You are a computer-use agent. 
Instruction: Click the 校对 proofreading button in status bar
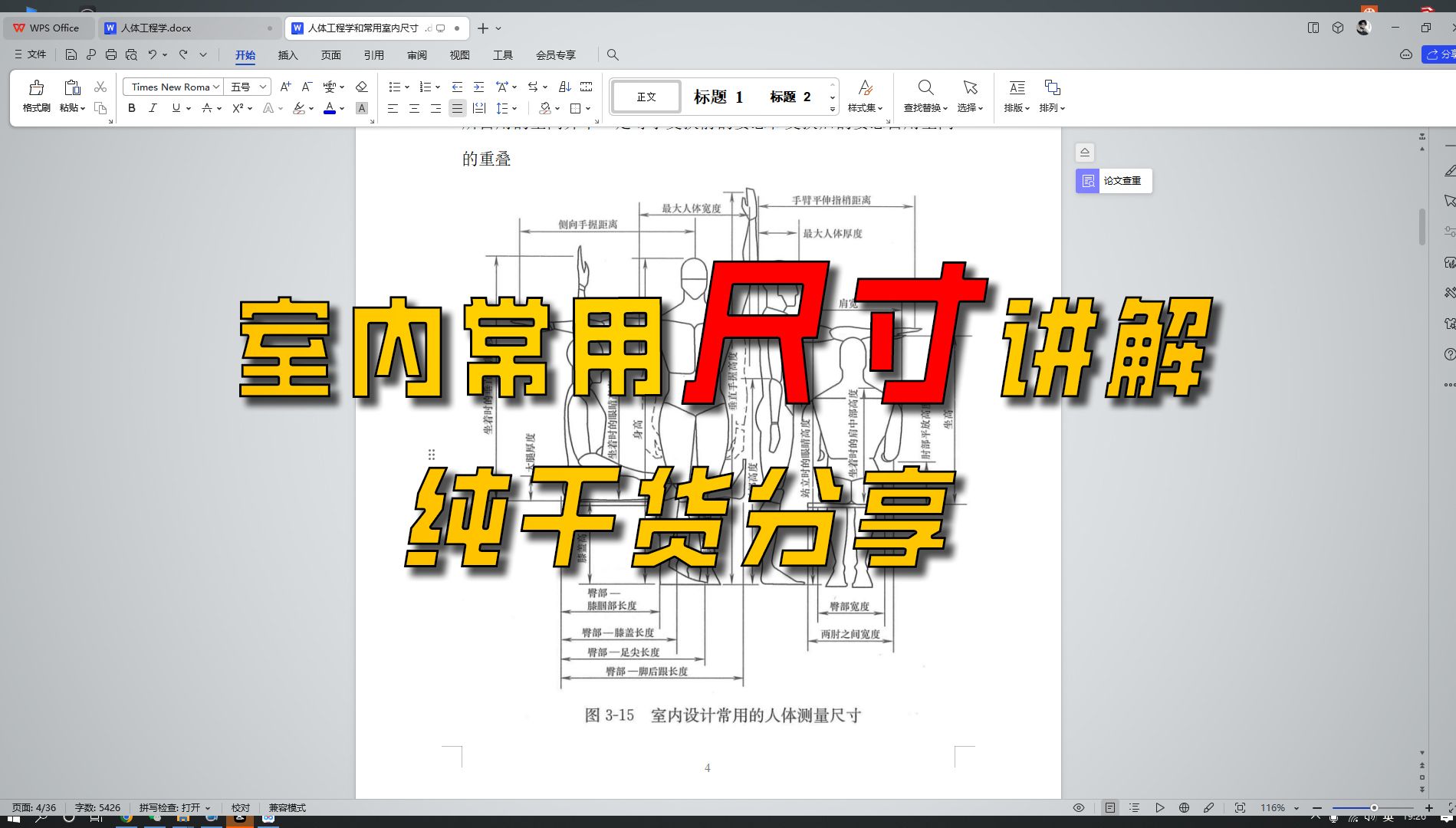coord(241,807)
